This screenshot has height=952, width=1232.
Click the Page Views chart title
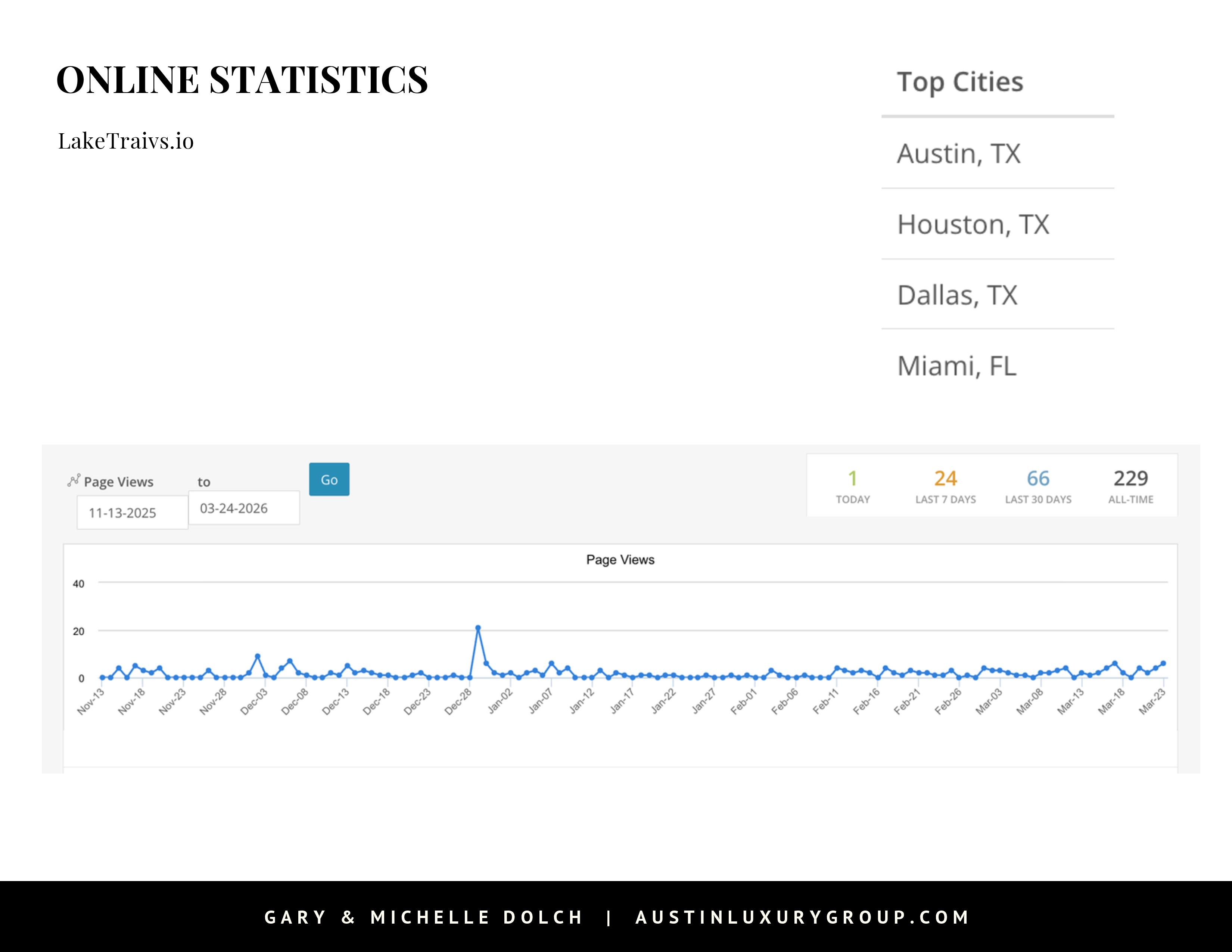620,560
